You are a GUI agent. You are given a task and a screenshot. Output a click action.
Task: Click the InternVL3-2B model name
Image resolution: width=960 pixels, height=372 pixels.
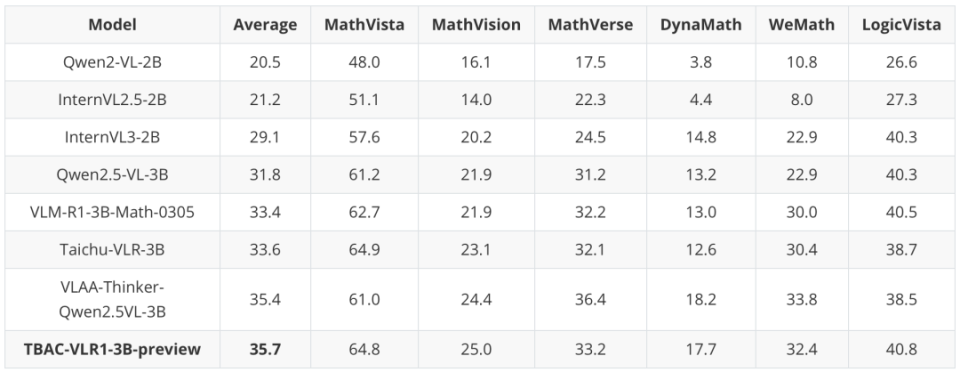(x=113, y=137)
